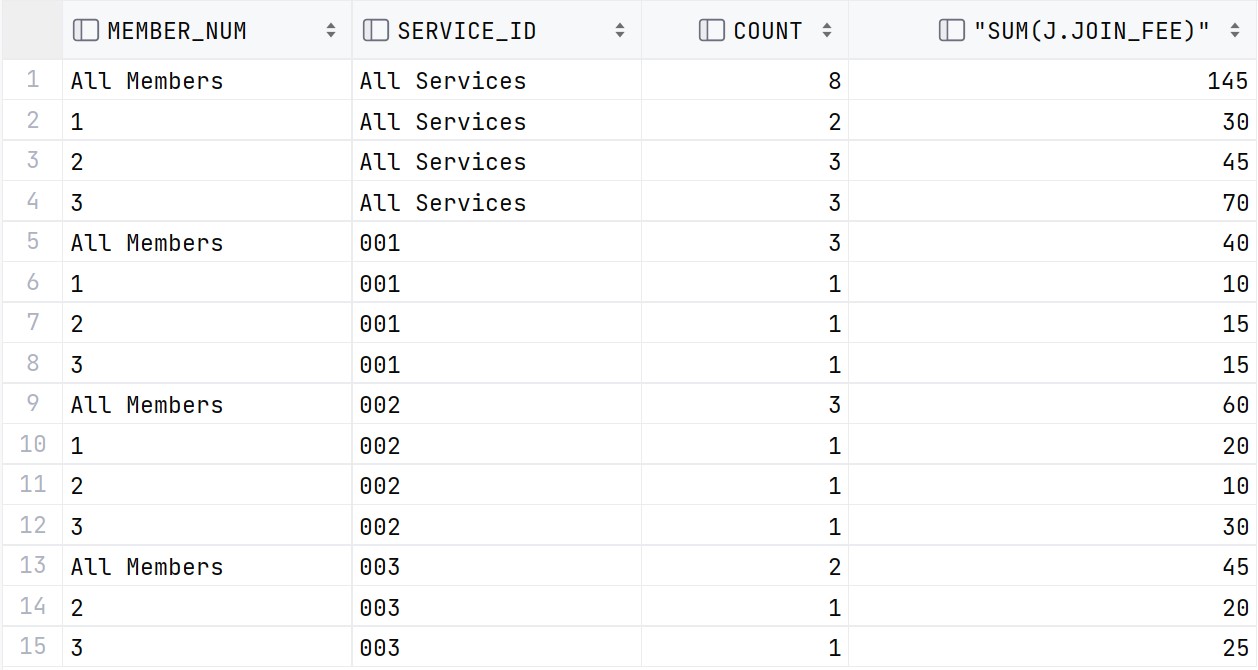
Task: Click service 002 cell in row 11
Action: click(x=497, y=485)
